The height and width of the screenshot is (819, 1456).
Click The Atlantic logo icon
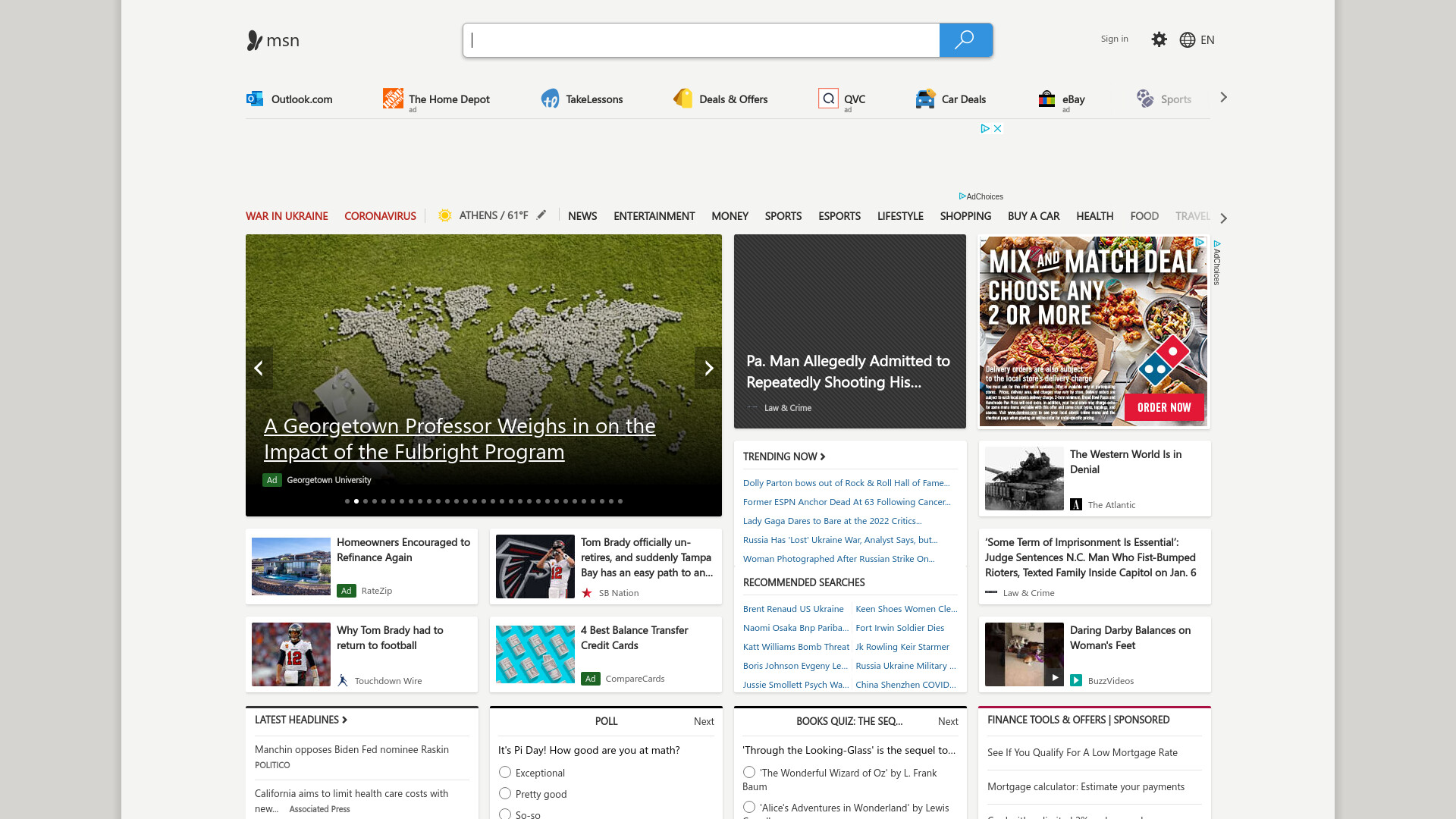(1076, 504)
